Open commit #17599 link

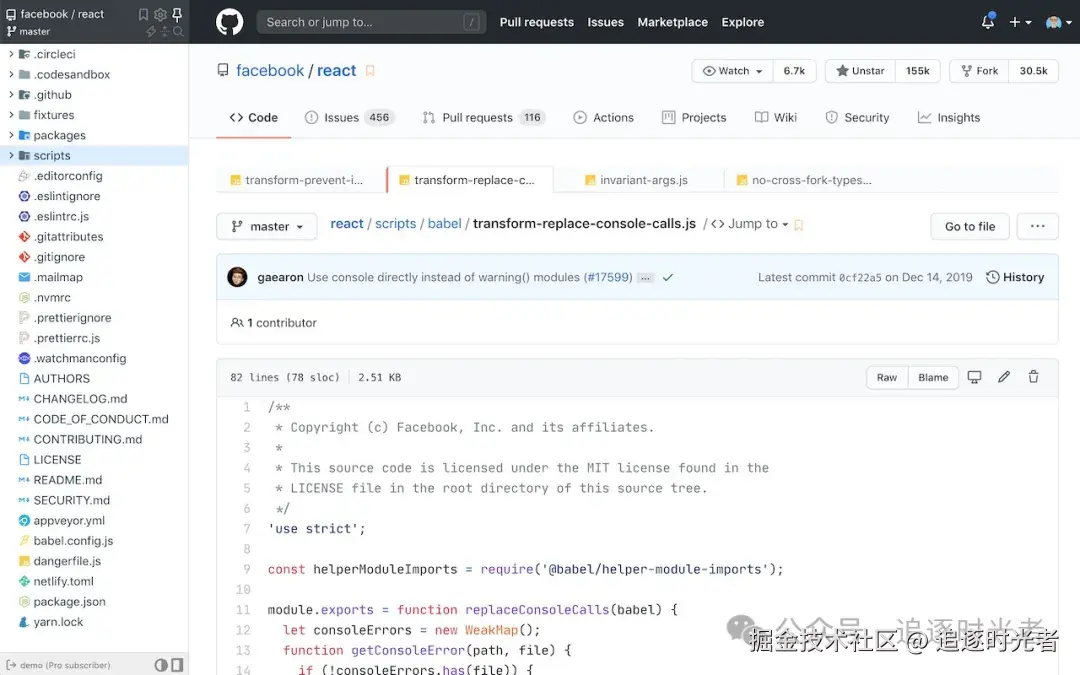pyautogui.click(x=608, y=277)
